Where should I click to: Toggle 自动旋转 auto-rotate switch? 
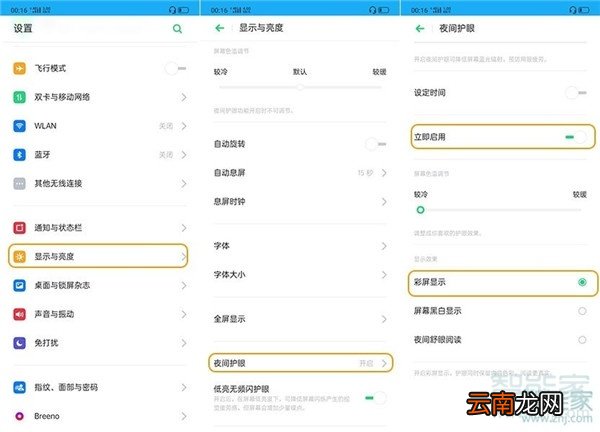[376, 144]
